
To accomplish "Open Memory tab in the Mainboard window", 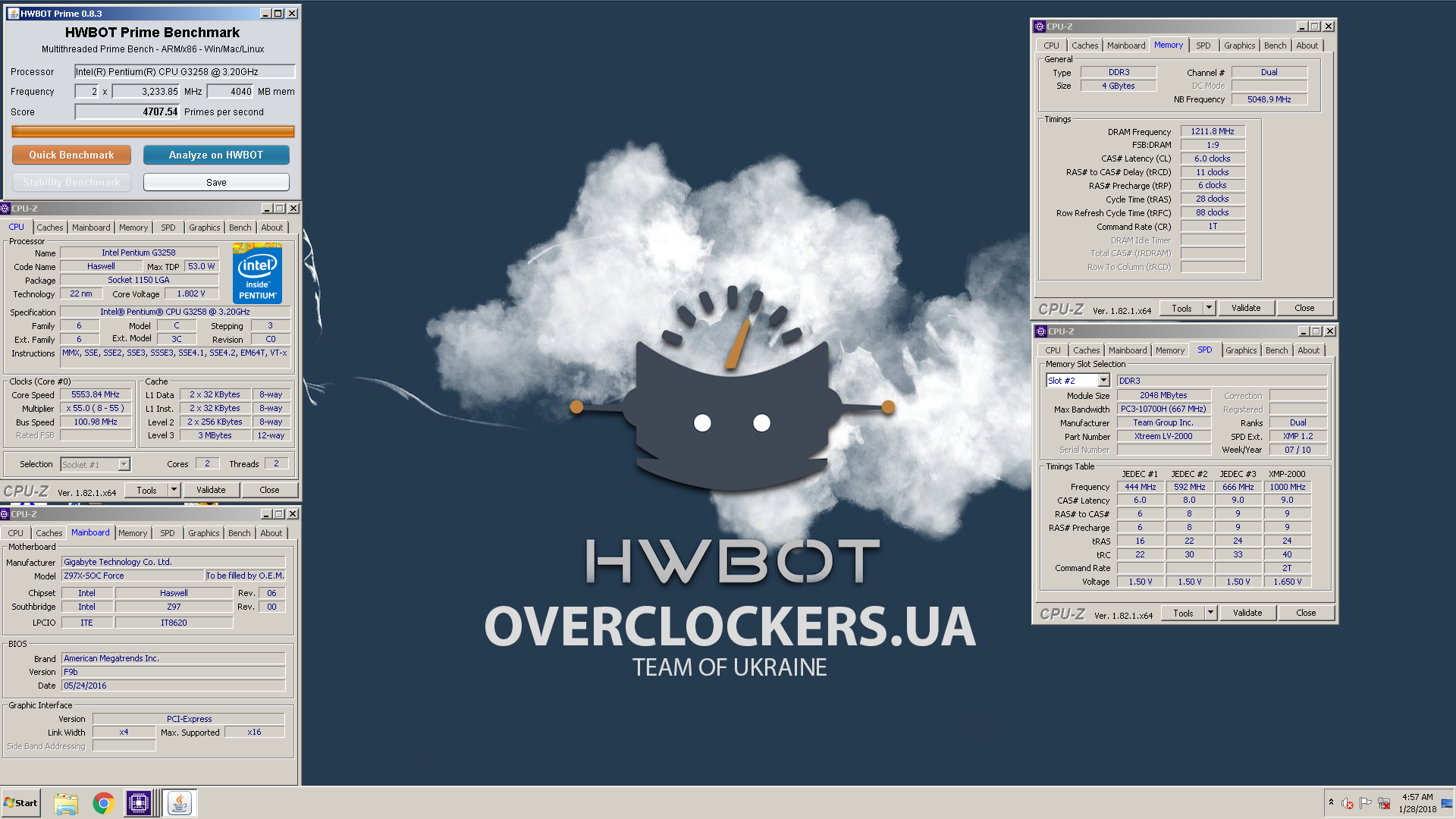I will [x=133, y=533].
